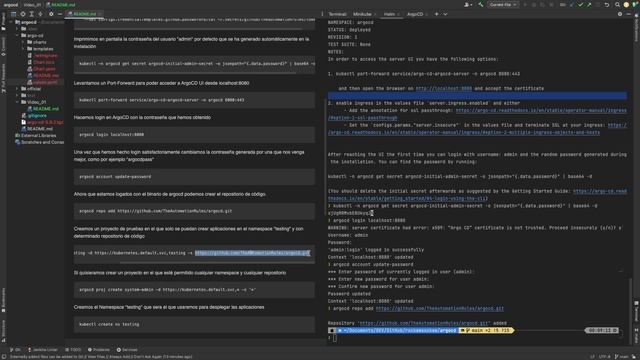Click the expand all icon in project panel
Image resolution: width=640 pixels, height=360 pixels.
pyautogui.click(x=31, y=14)
